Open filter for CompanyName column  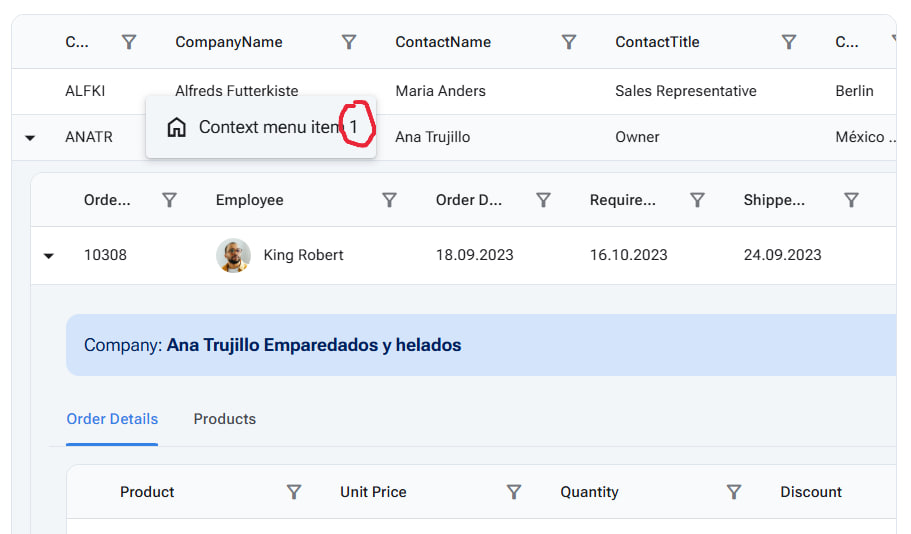349,42
